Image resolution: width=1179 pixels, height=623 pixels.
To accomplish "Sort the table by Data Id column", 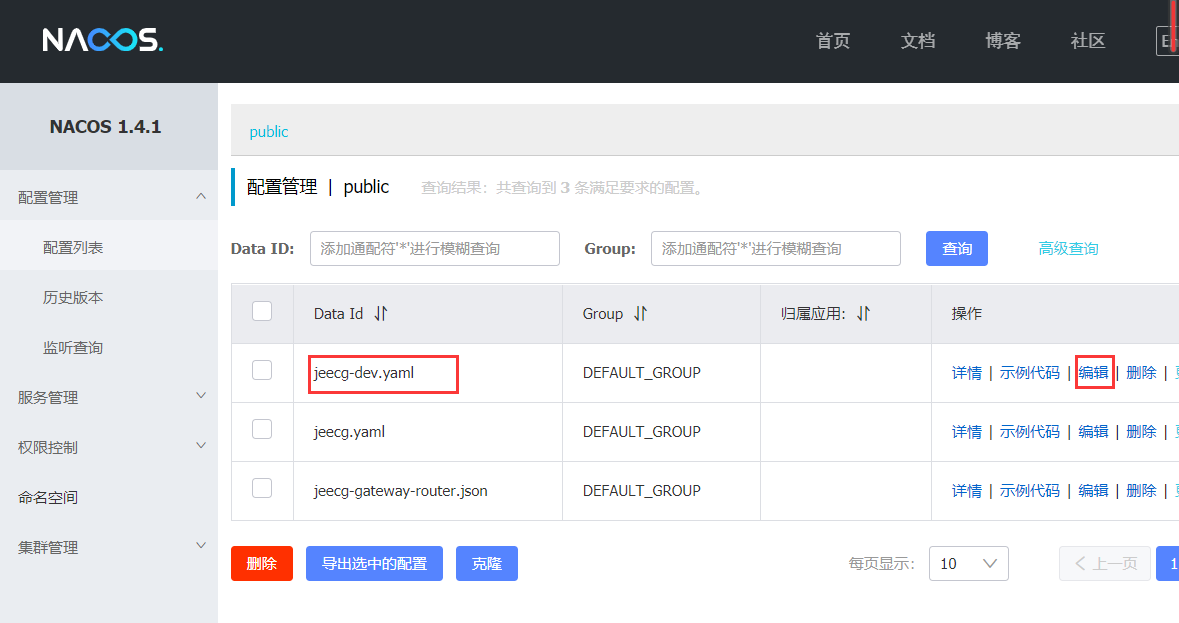I will pos(377,313).
